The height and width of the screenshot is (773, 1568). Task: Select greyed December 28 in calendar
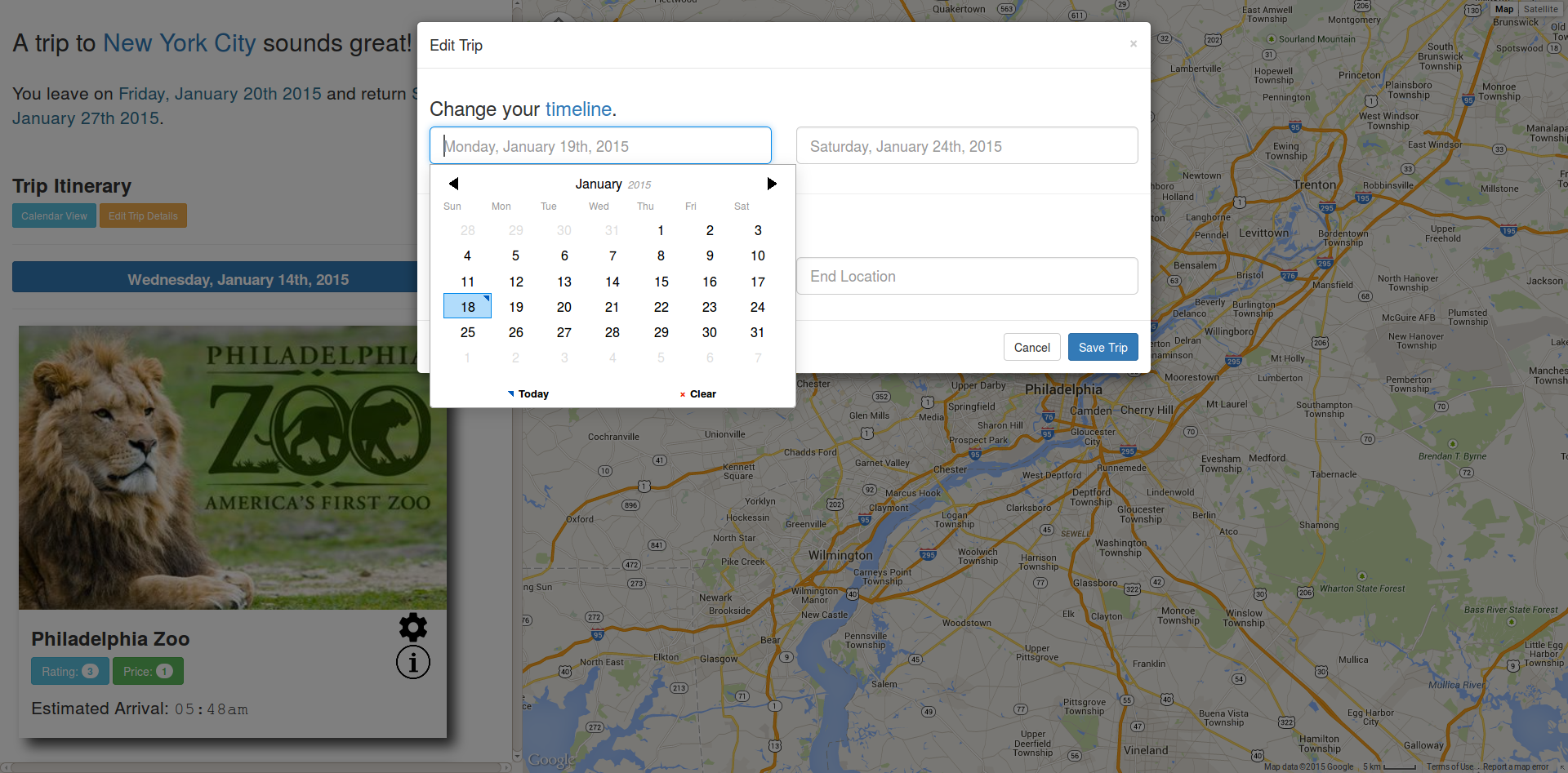[467, 230]
